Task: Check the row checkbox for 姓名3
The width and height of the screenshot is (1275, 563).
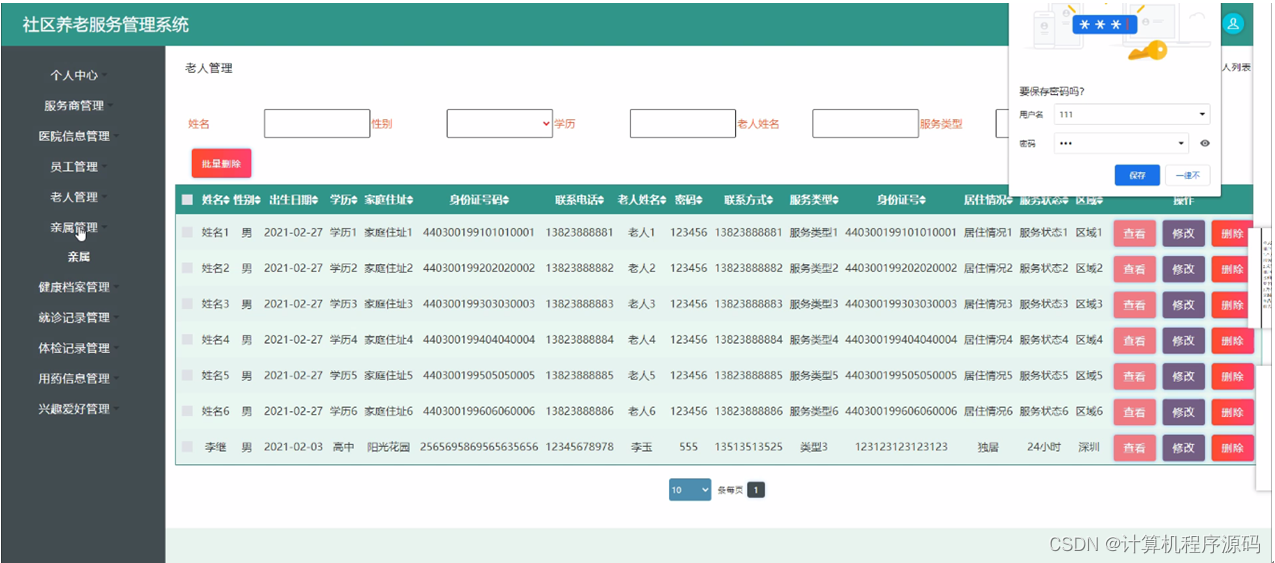Action: (187, 304)
